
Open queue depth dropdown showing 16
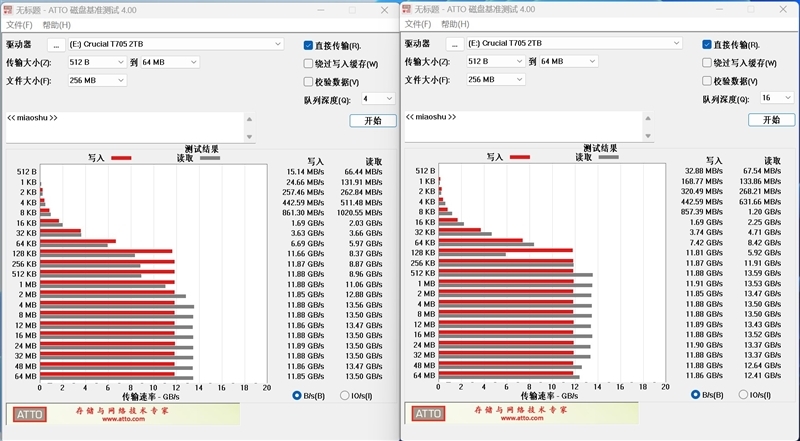pyautogui.click(x=776, y=97)
